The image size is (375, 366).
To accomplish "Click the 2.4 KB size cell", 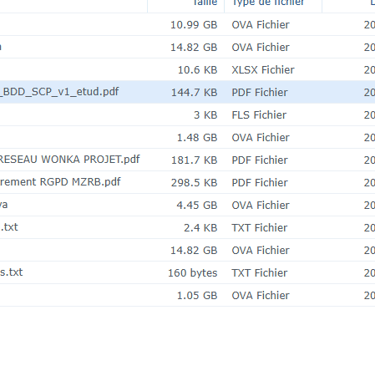I will point(200,228).
